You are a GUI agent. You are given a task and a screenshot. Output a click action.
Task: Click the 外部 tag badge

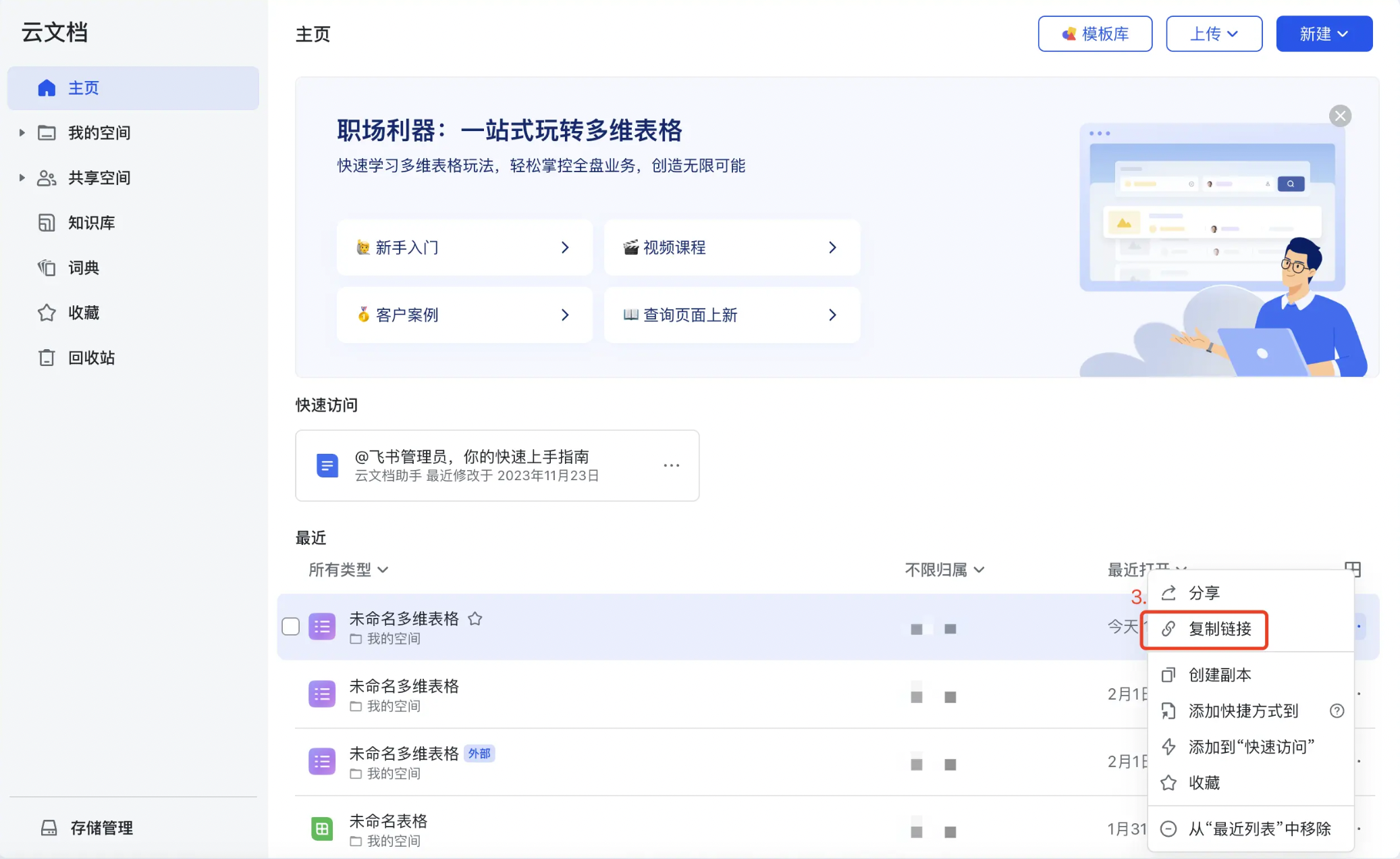(479, 754)
